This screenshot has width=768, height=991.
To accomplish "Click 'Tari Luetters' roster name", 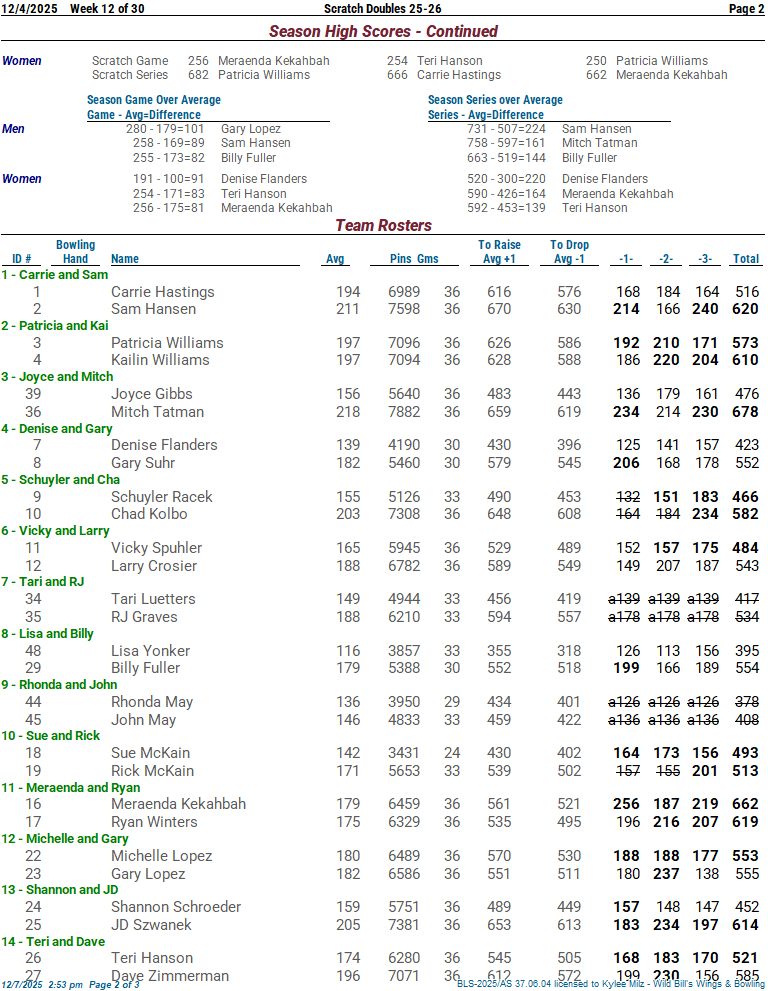I will [x=153, y=599].
